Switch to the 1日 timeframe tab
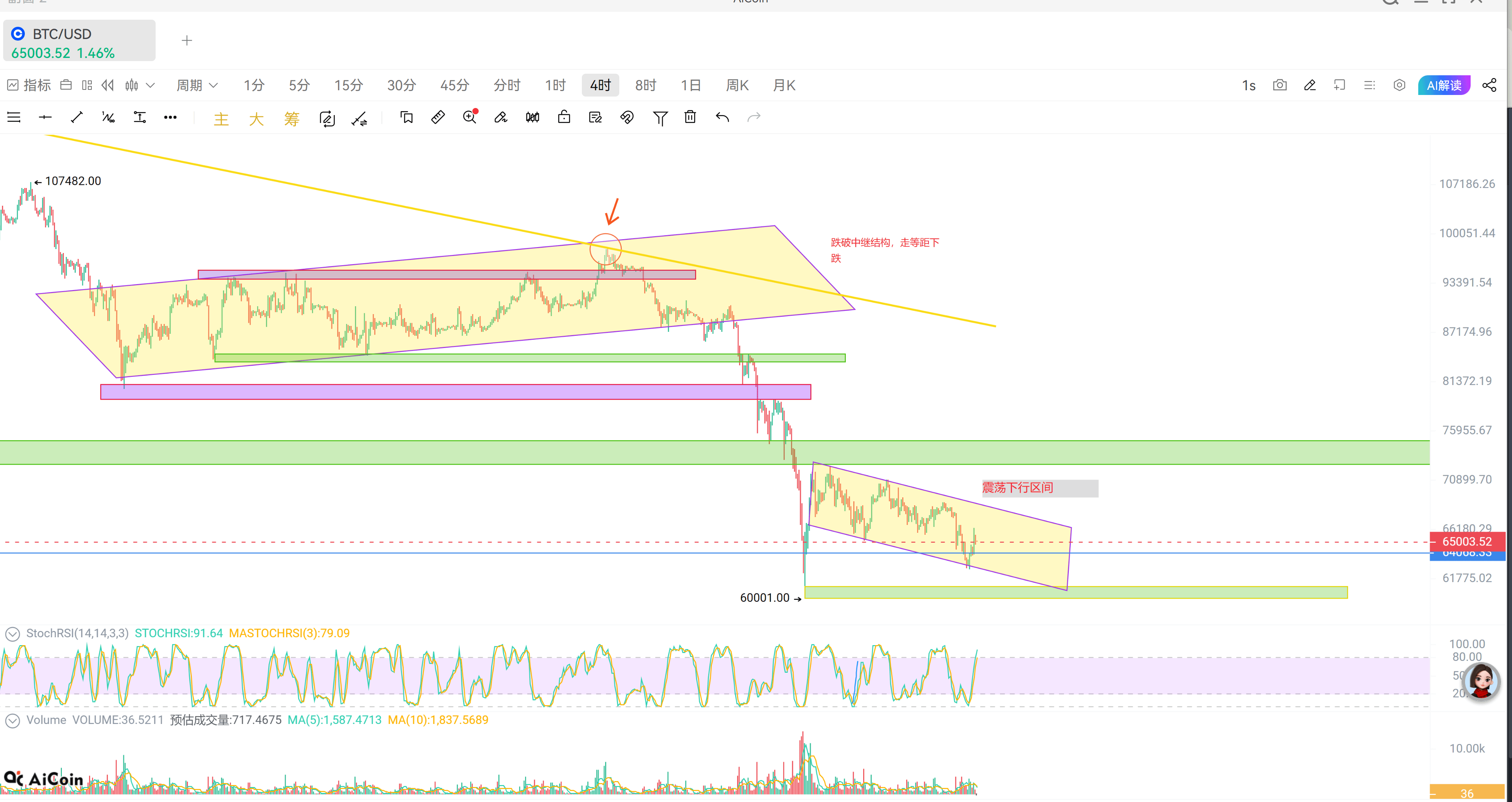 pyautogui.click(x=690, y=86)
